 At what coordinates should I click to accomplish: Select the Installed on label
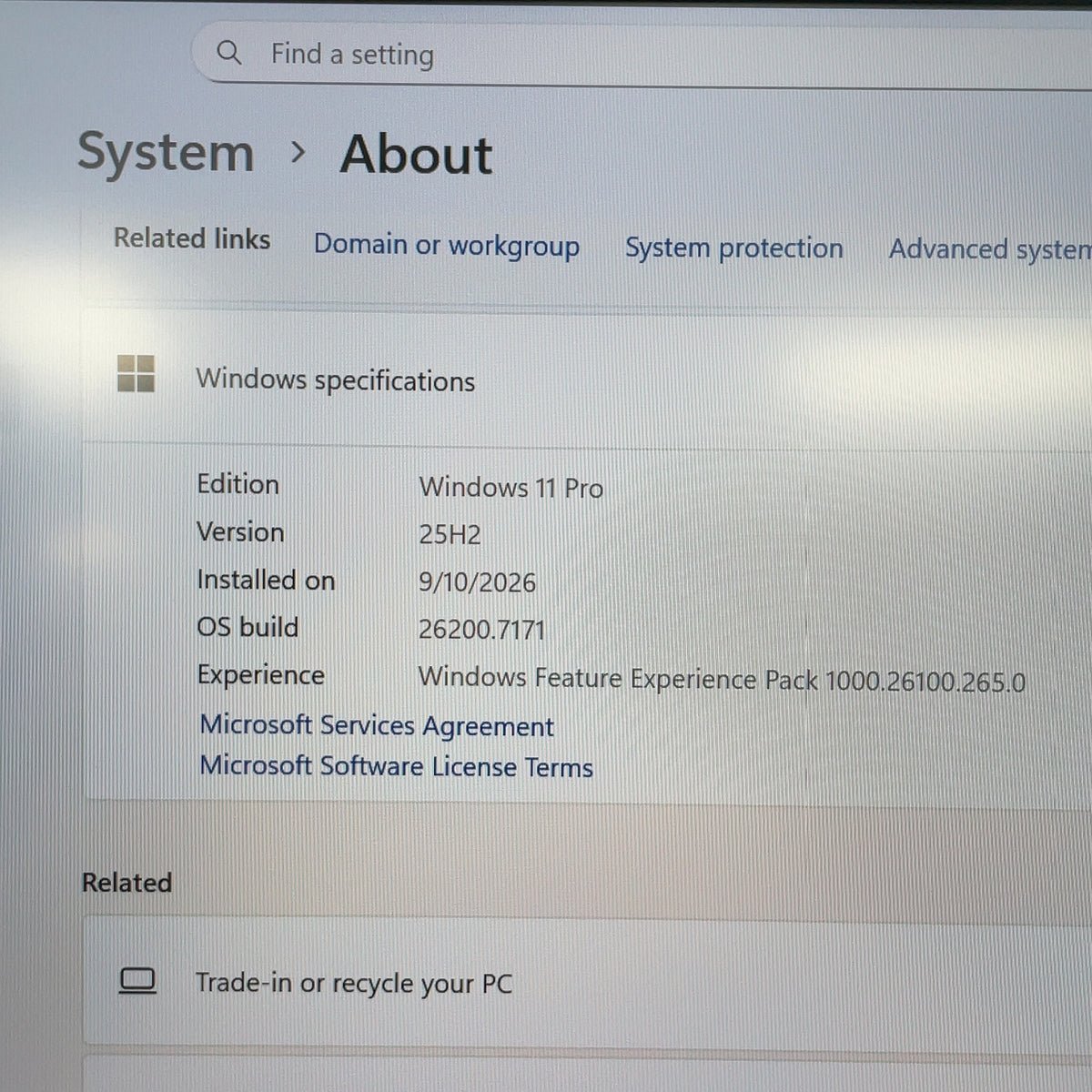pyautogui.click(x=266, y=580)
